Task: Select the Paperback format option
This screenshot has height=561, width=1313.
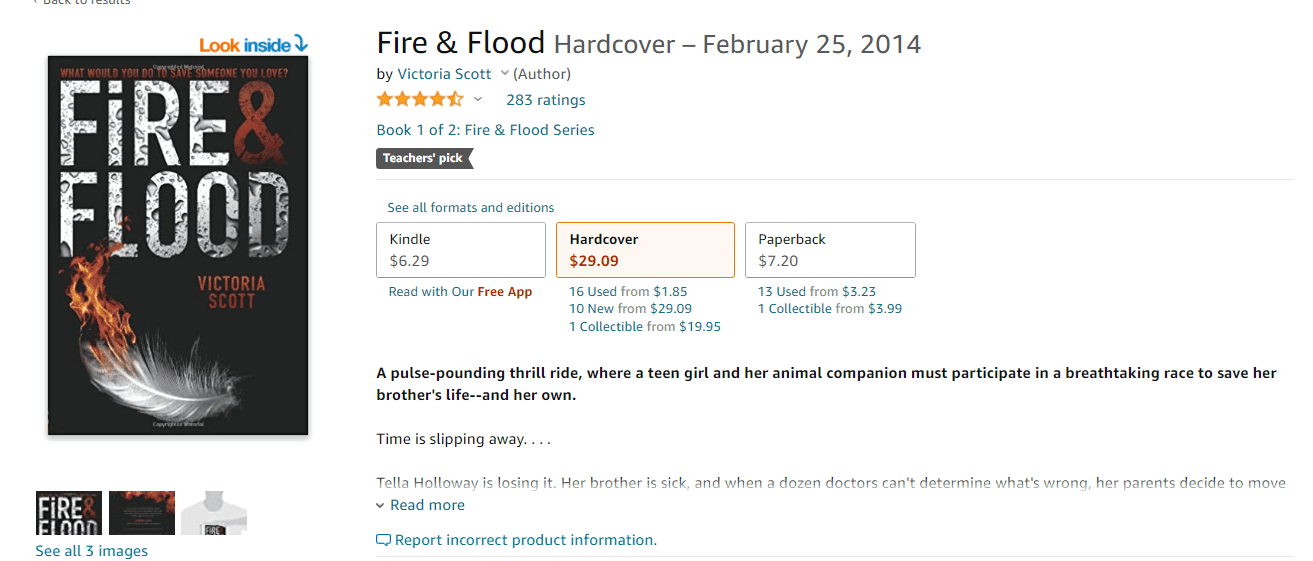Action: (x=830, y=250)
